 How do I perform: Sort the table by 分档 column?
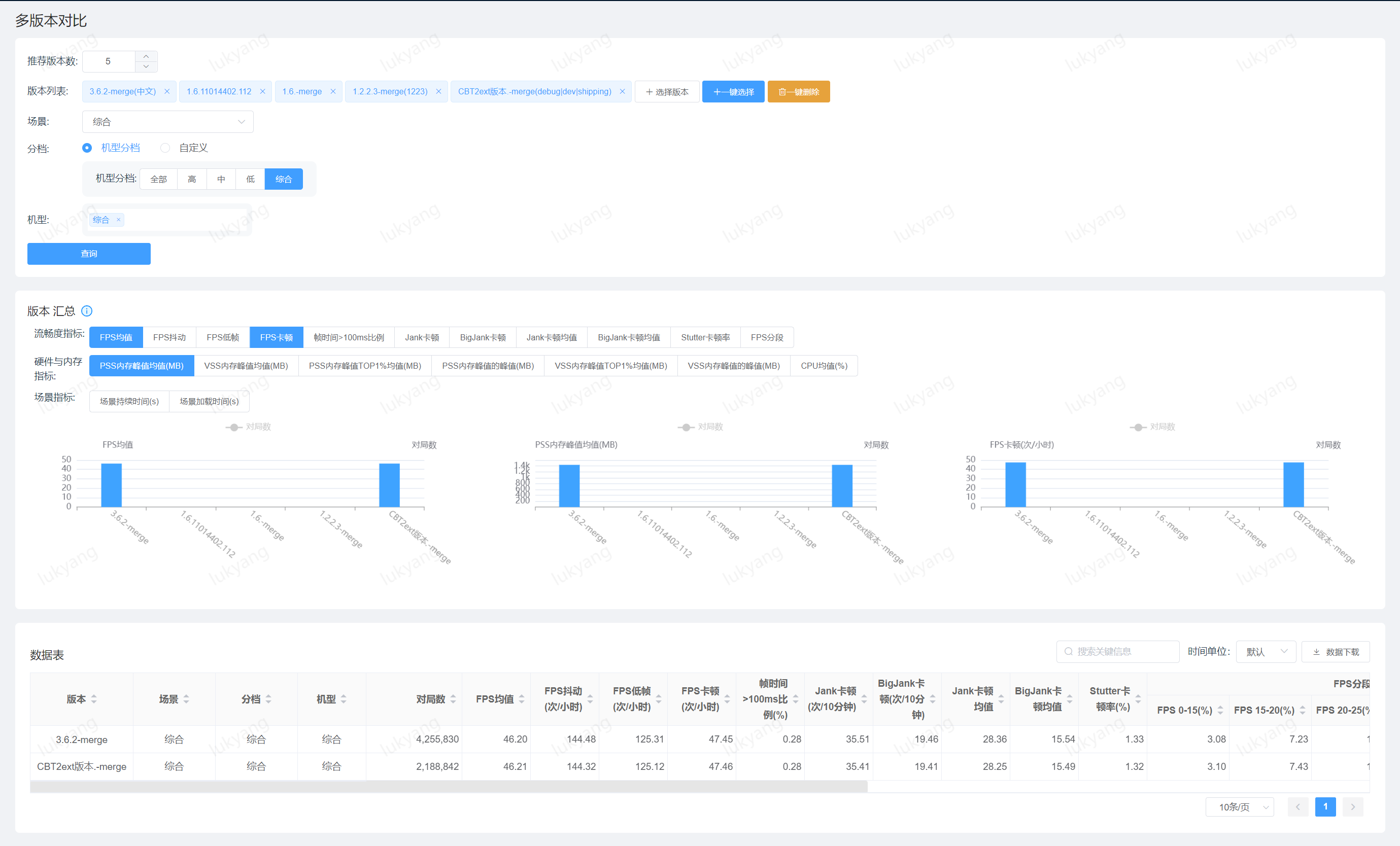coord(268,699)
